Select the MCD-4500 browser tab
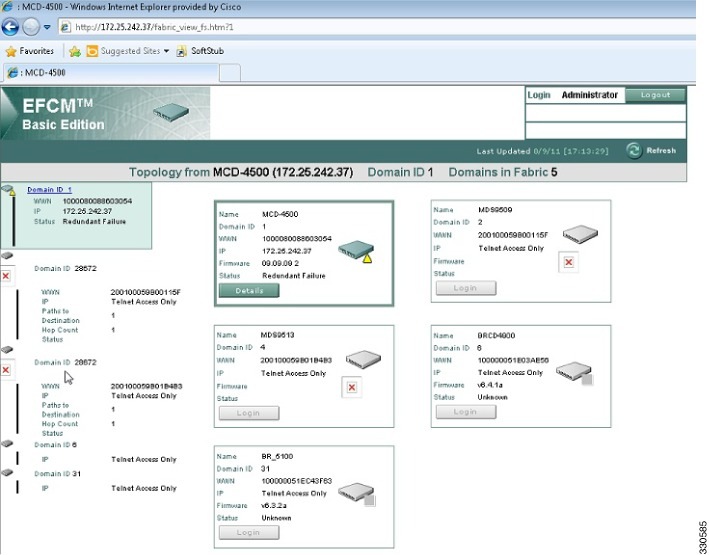Screen dimensions: 709x555 click(111, 72)
